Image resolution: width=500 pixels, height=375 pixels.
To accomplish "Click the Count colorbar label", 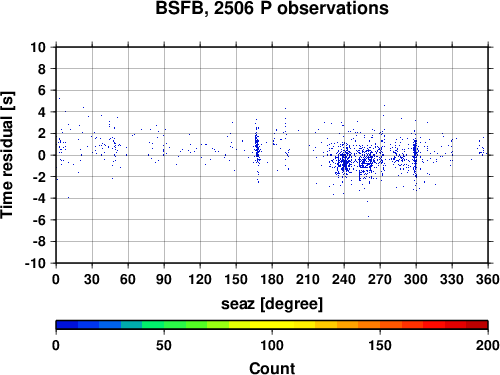I will pos(272,368).
